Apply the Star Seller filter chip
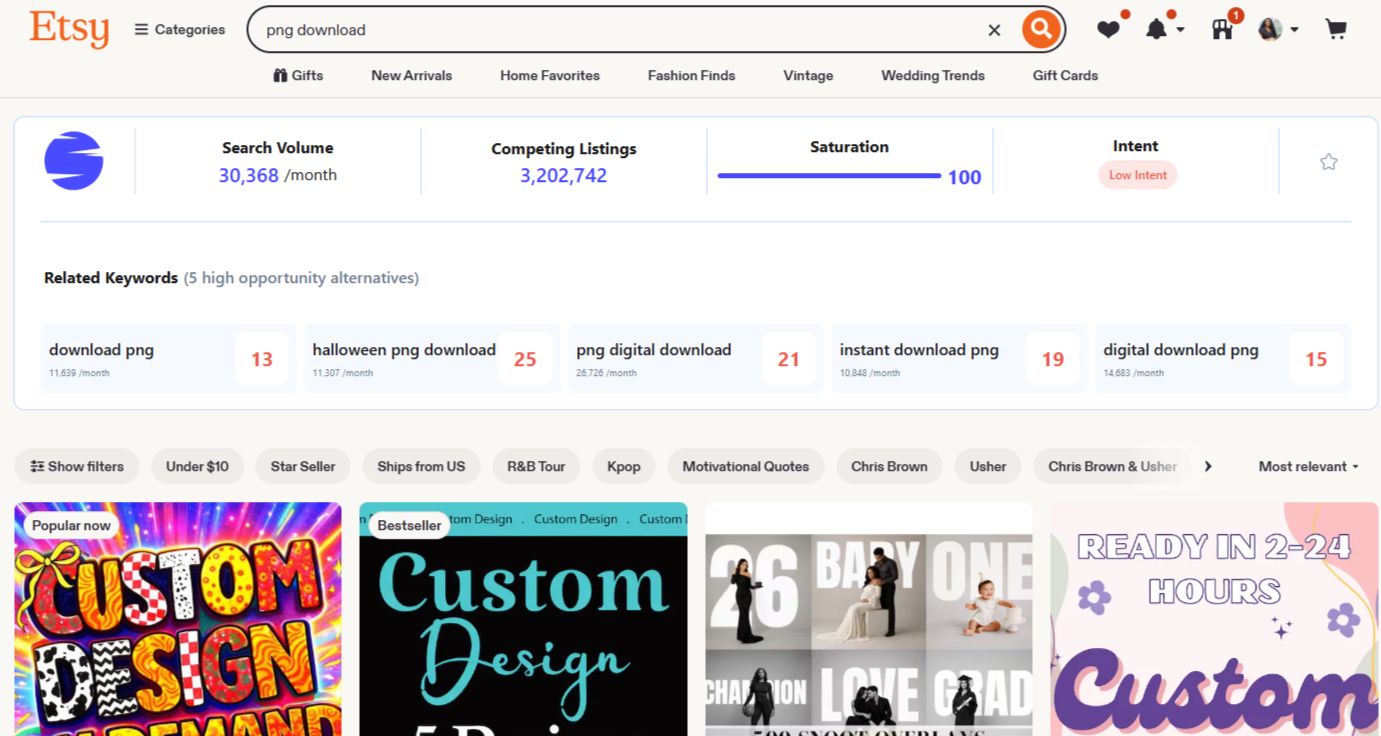The height and width of the screenshot is (736, 1381). click(303, 466)
